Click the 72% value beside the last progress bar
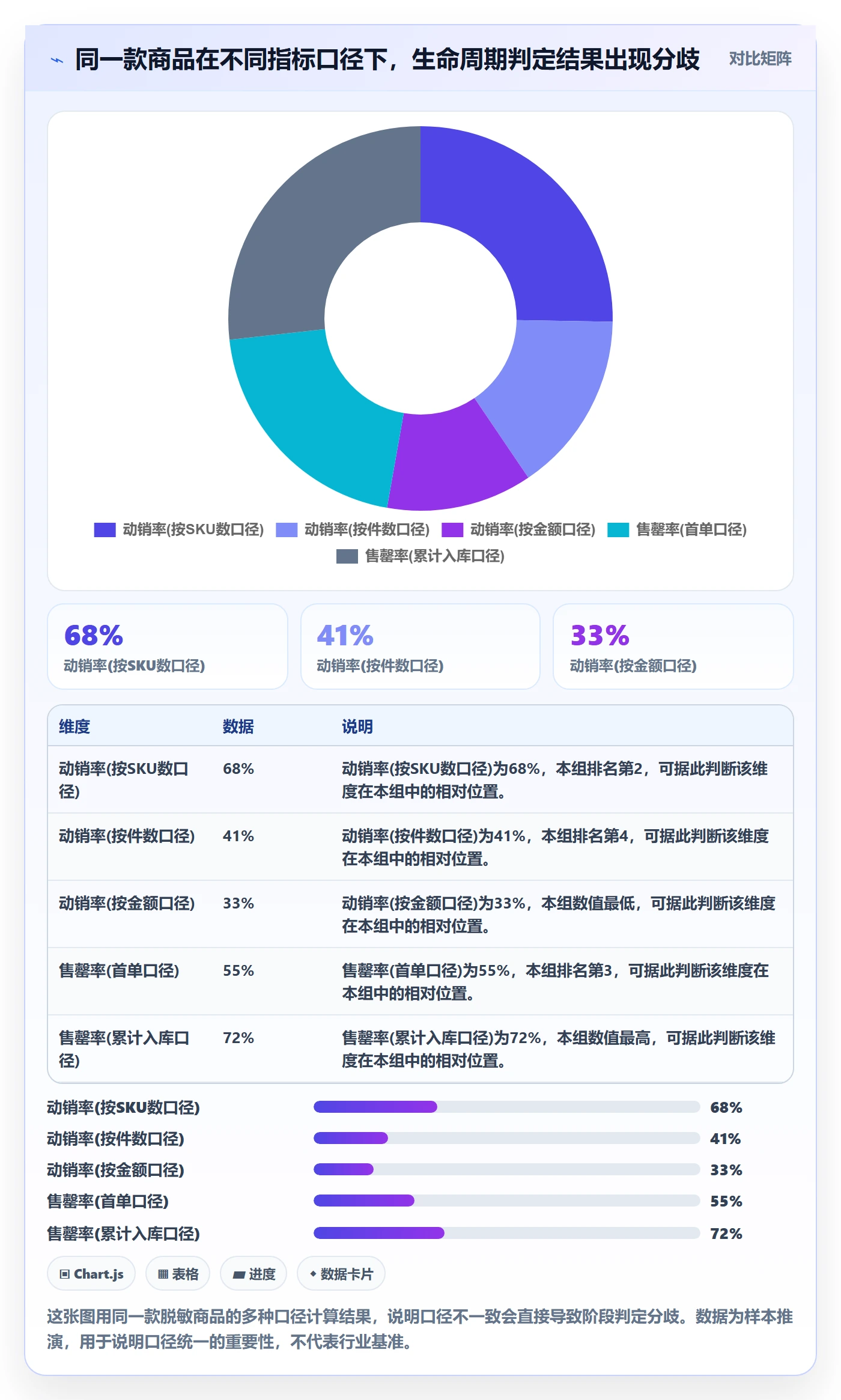 [x=726, y=1234]
